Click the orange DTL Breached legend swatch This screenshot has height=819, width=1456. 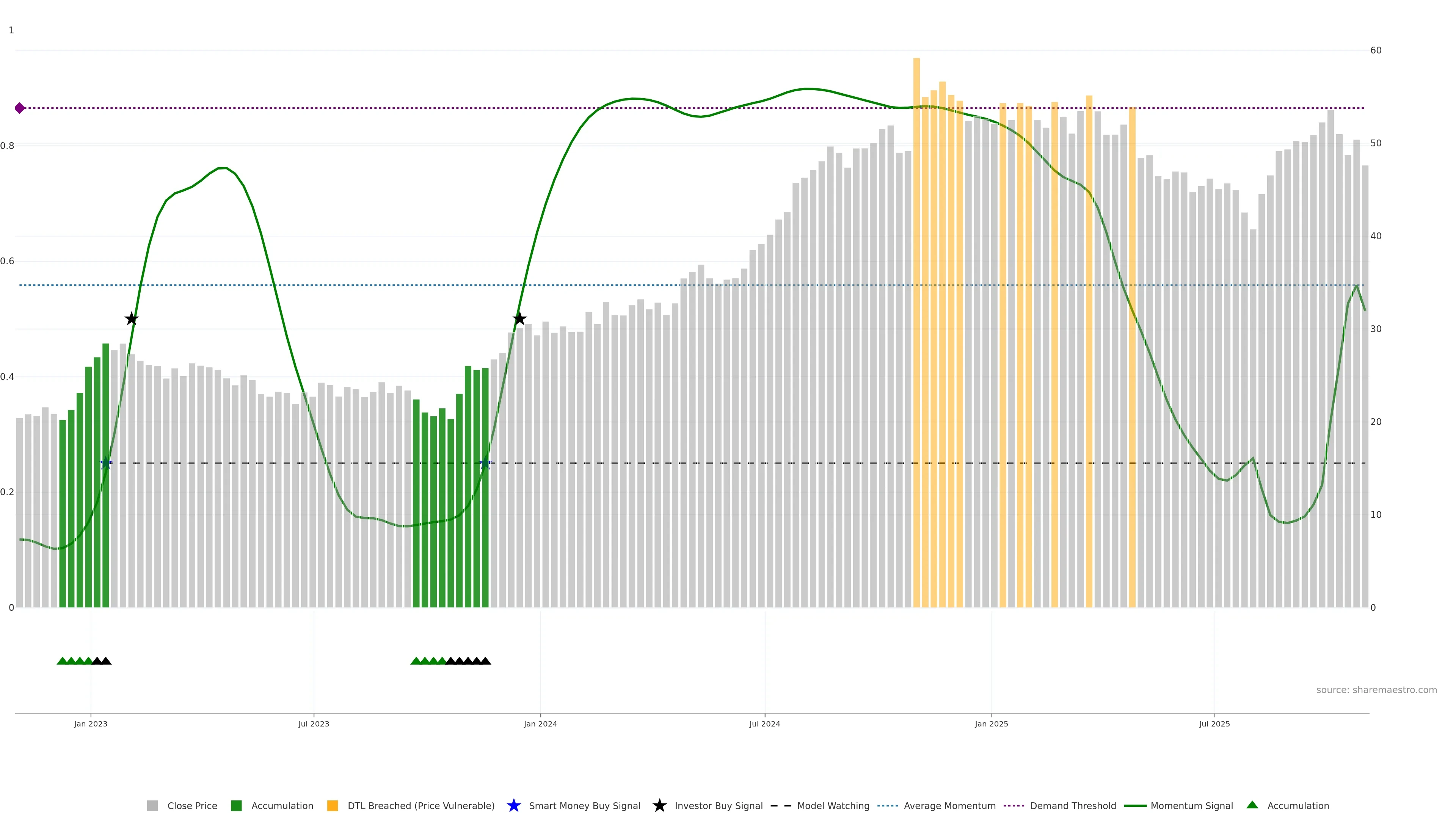click(x=333, y=806)
